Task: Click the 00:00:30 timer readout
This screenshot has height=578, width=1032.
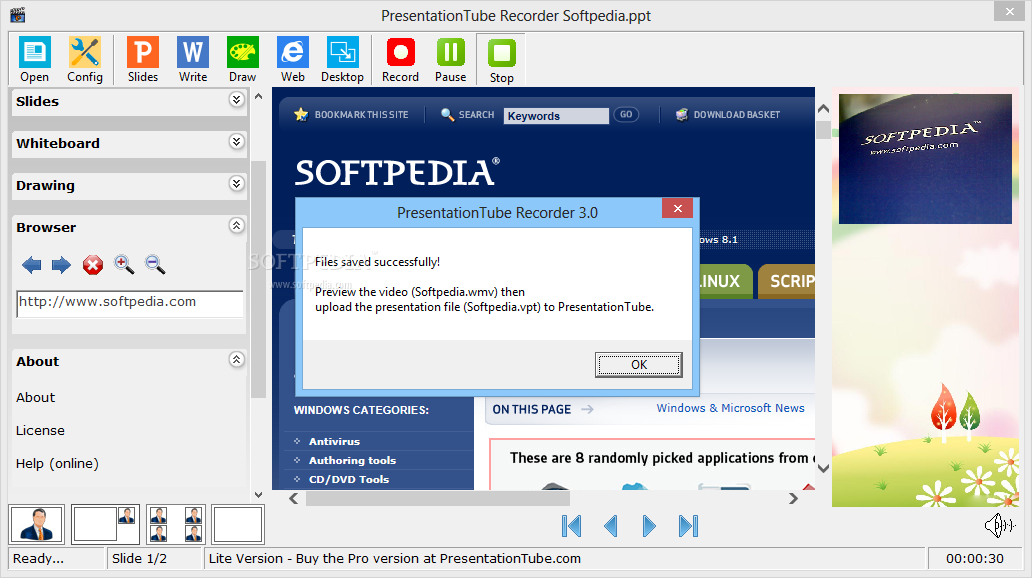Action: [x=975, y=559]
